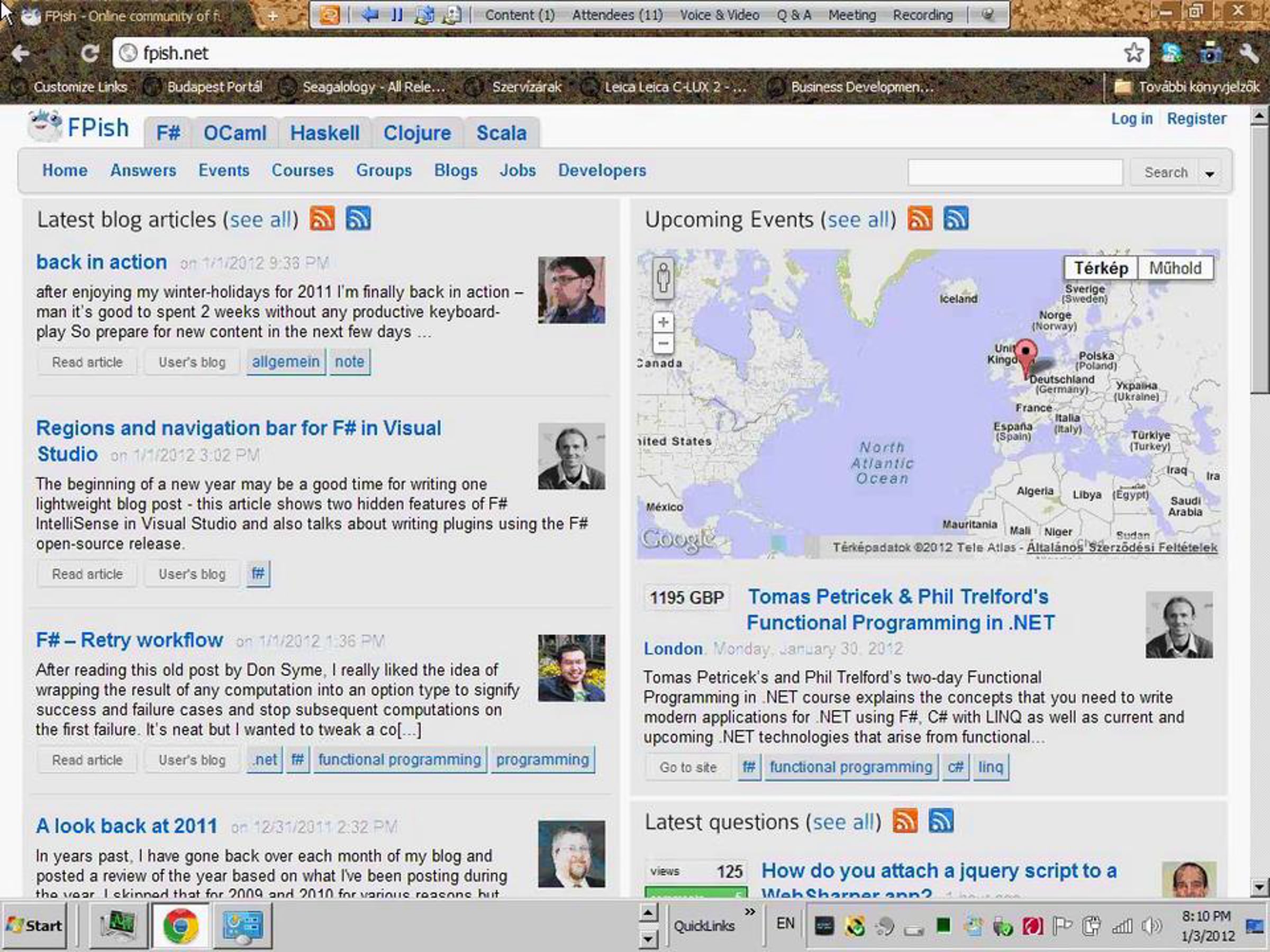Open orange RSS feed for Latest blog articles
1270x952 pixels.
coord(322,218)
